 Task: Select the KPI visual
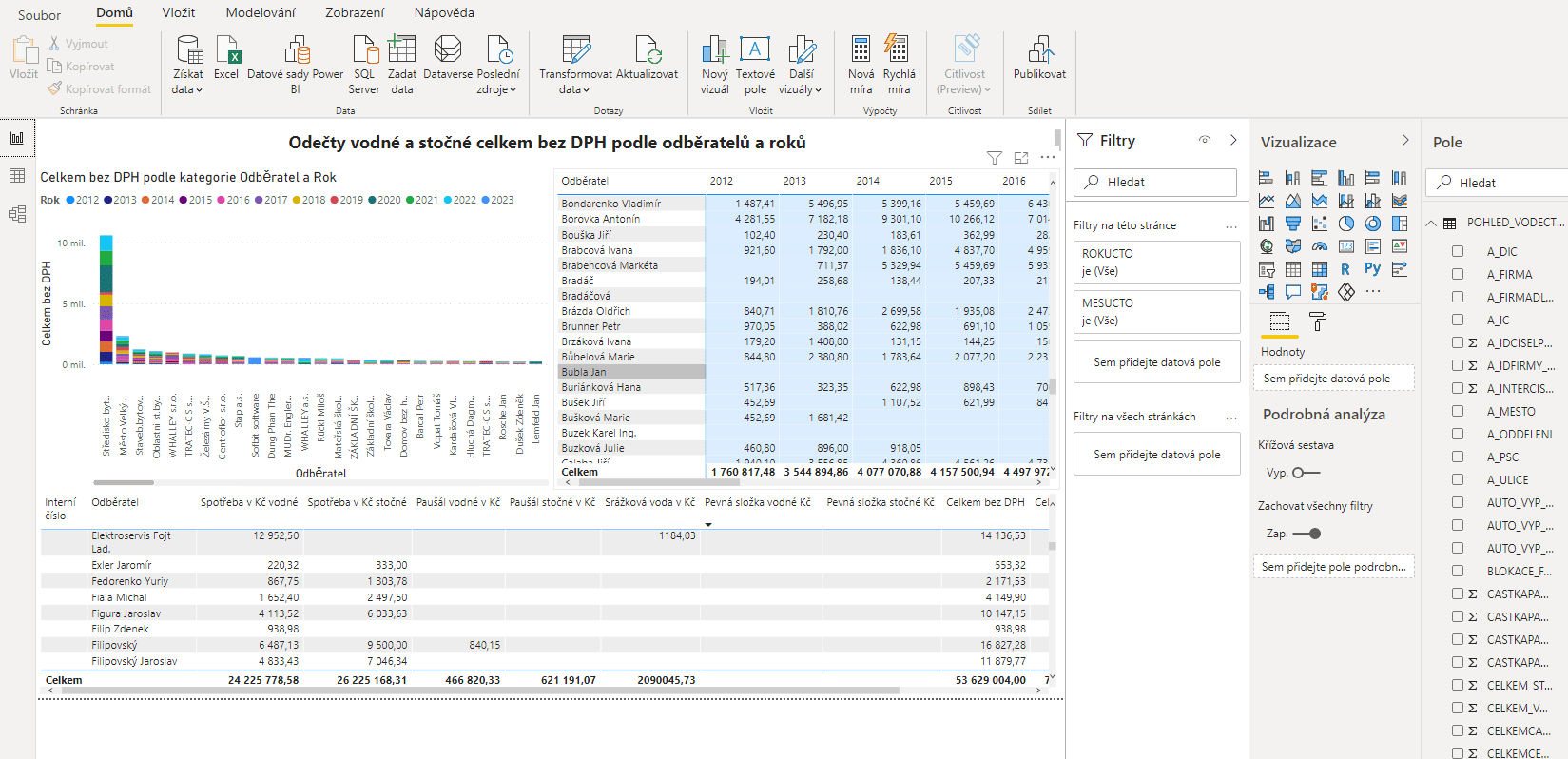(x=1400, y=246)
